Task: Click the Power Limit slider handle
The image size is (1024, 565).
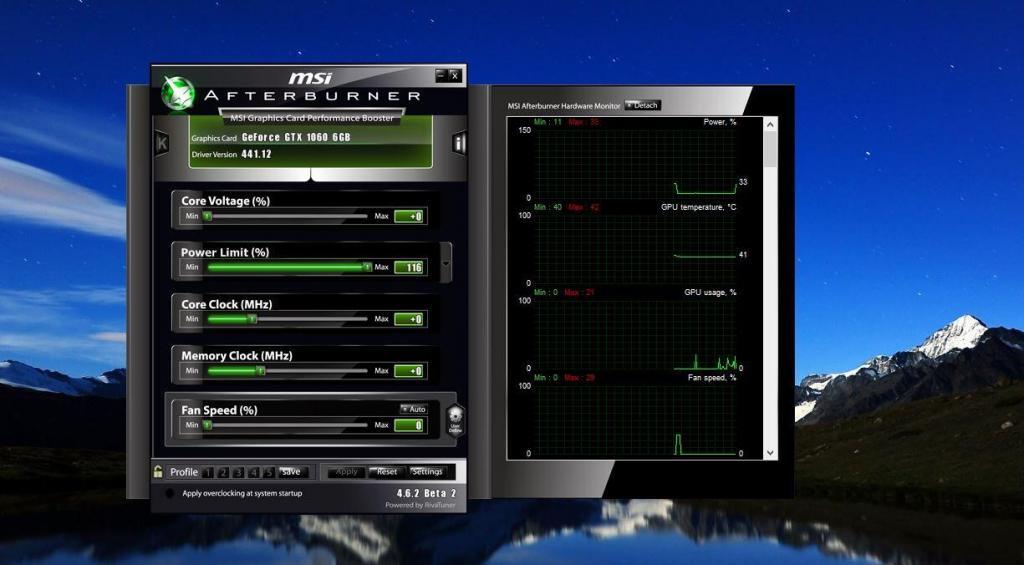Action: [367, 267]
